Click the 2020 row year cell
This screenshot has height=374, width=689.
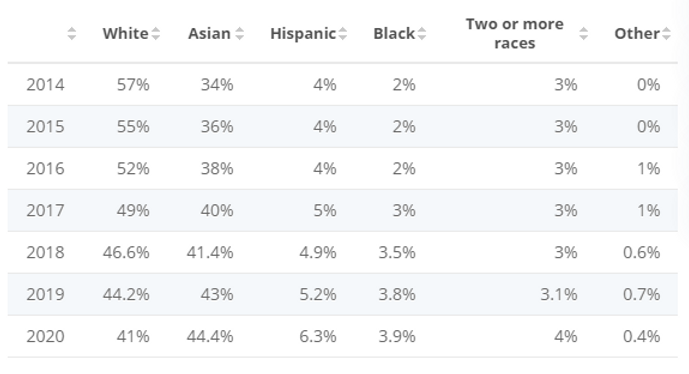point(45,336)
